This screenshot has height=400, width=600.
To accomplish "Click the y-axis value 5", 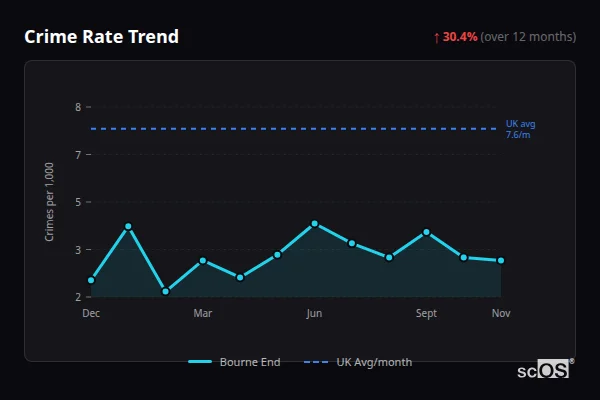I will tap(78, 202).
